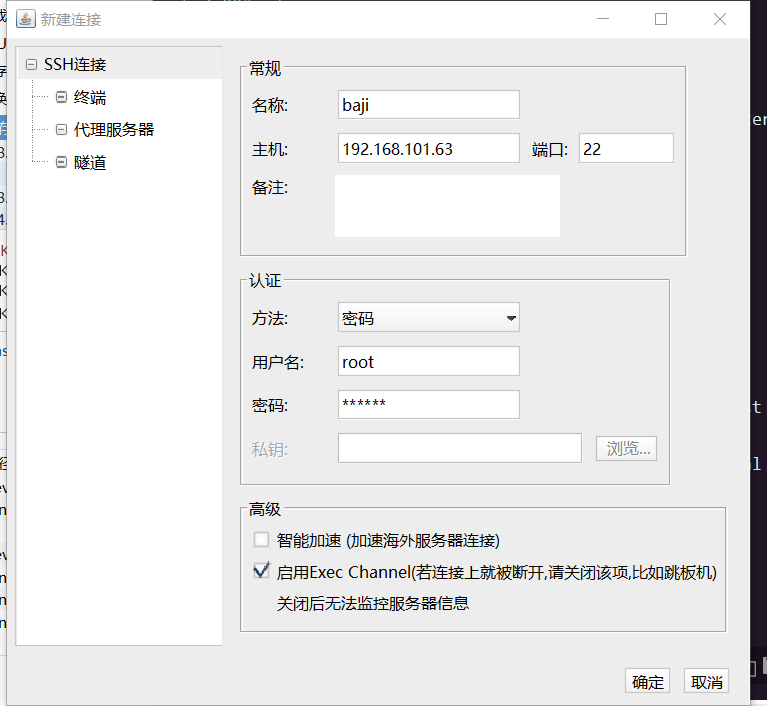Toggle expander next to 终端
767x706 pixels.
pos(61,97)
